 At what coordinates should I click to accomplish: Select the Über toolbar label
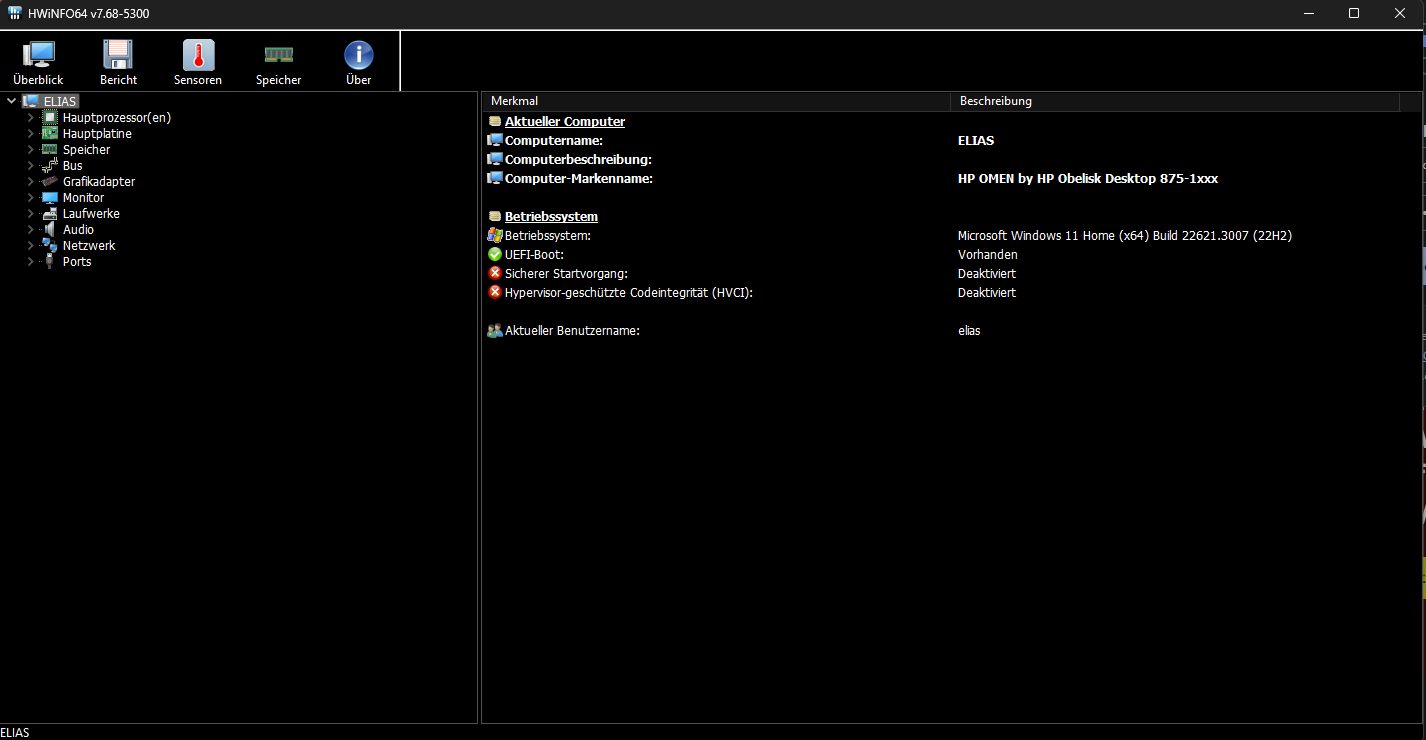[358, 80]
